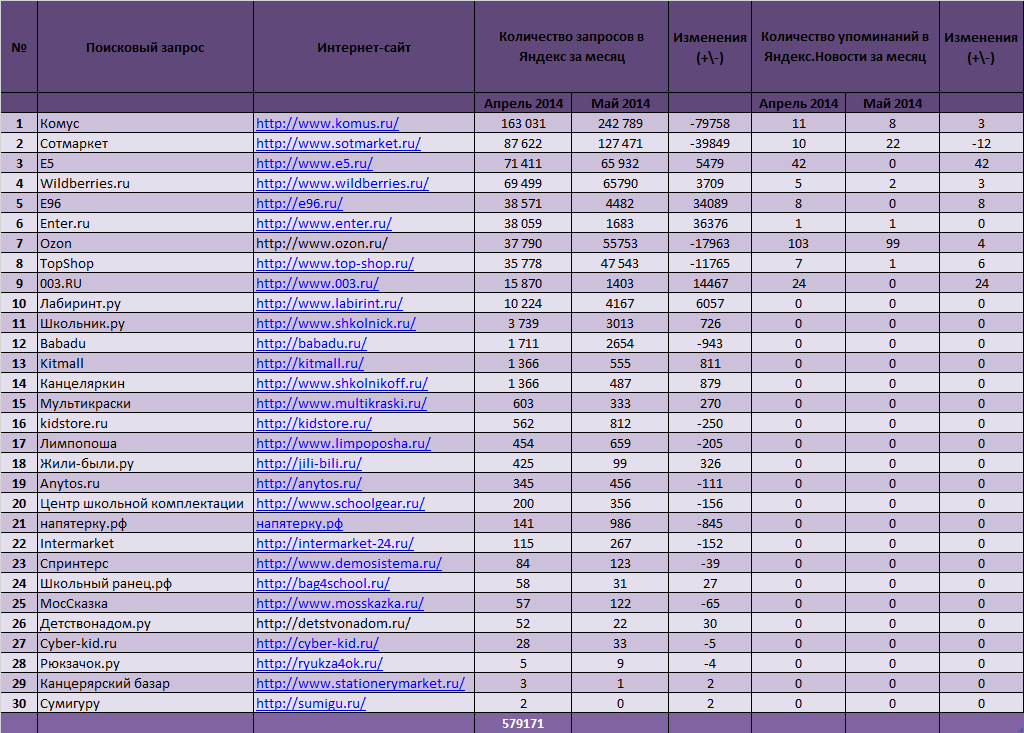The height and width of the screenshot is (733, 1024).
Task: Click the напятерку.рф hyperlink
Action: pos(299,524)
